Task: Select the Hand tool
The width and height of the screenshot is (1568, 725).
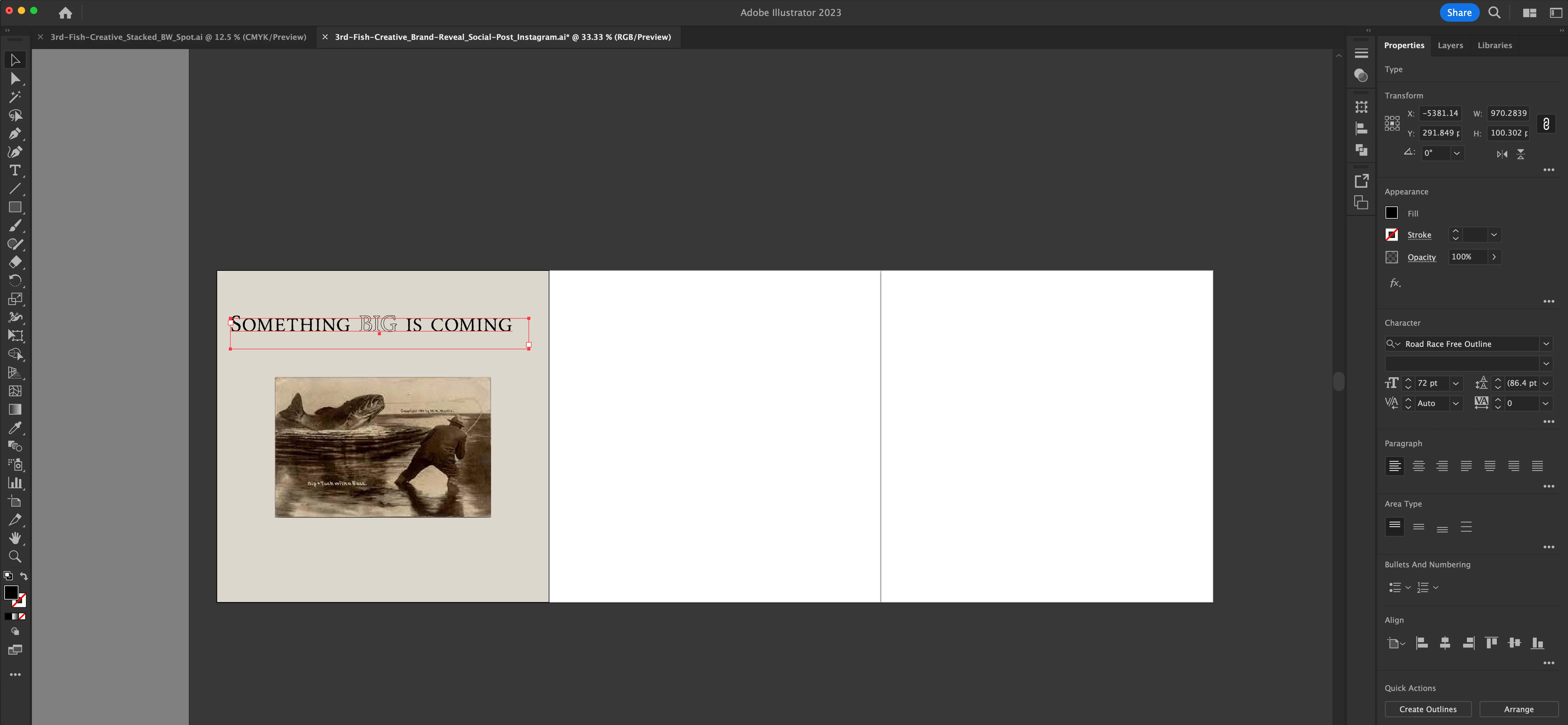Action: click(x=15, y=538)
